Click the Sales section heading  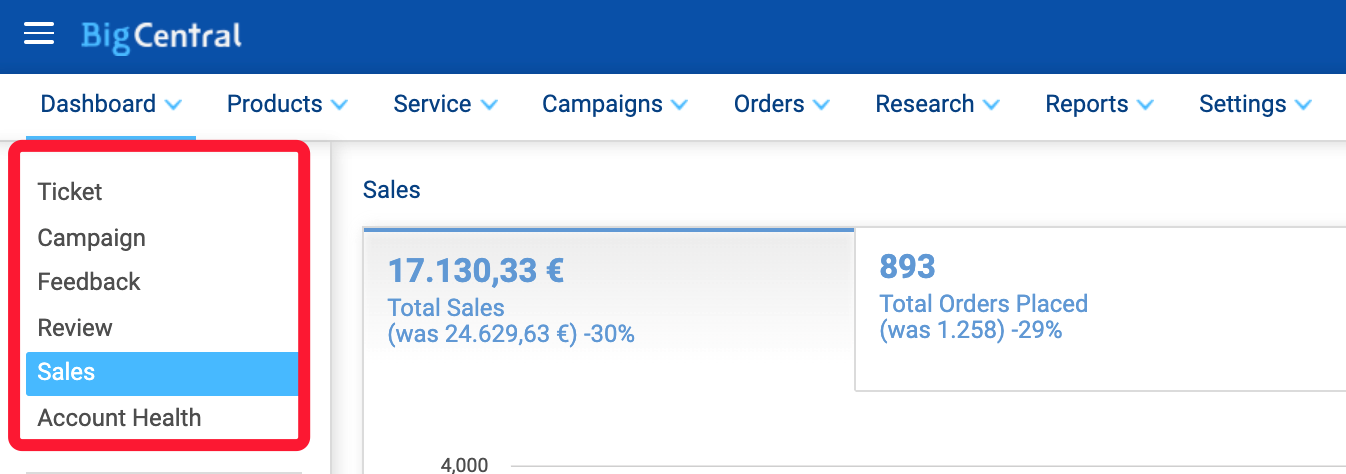[x=392, y=190]
